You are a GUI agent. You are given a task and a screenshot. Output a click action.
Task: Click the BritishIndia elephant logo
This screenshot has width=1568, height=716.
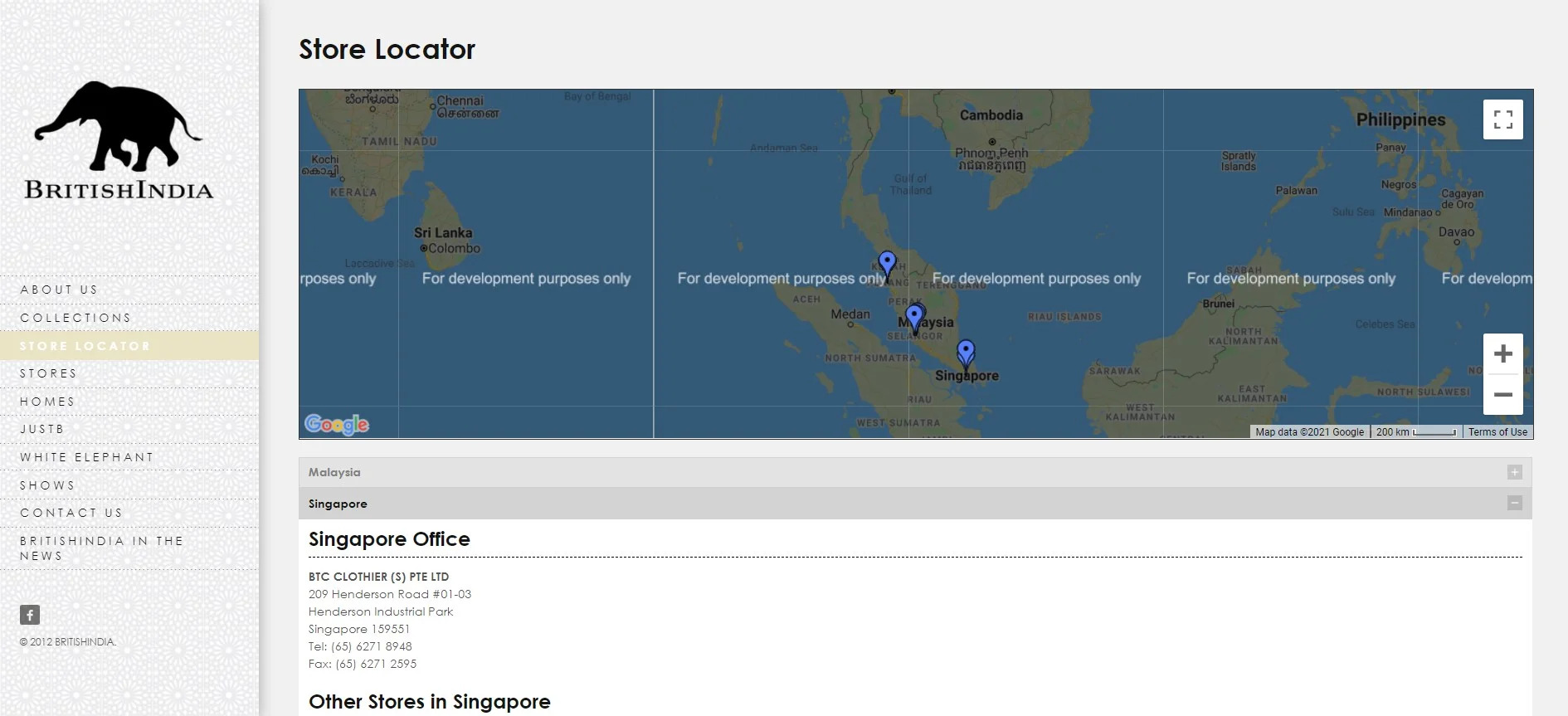point(119,140)
